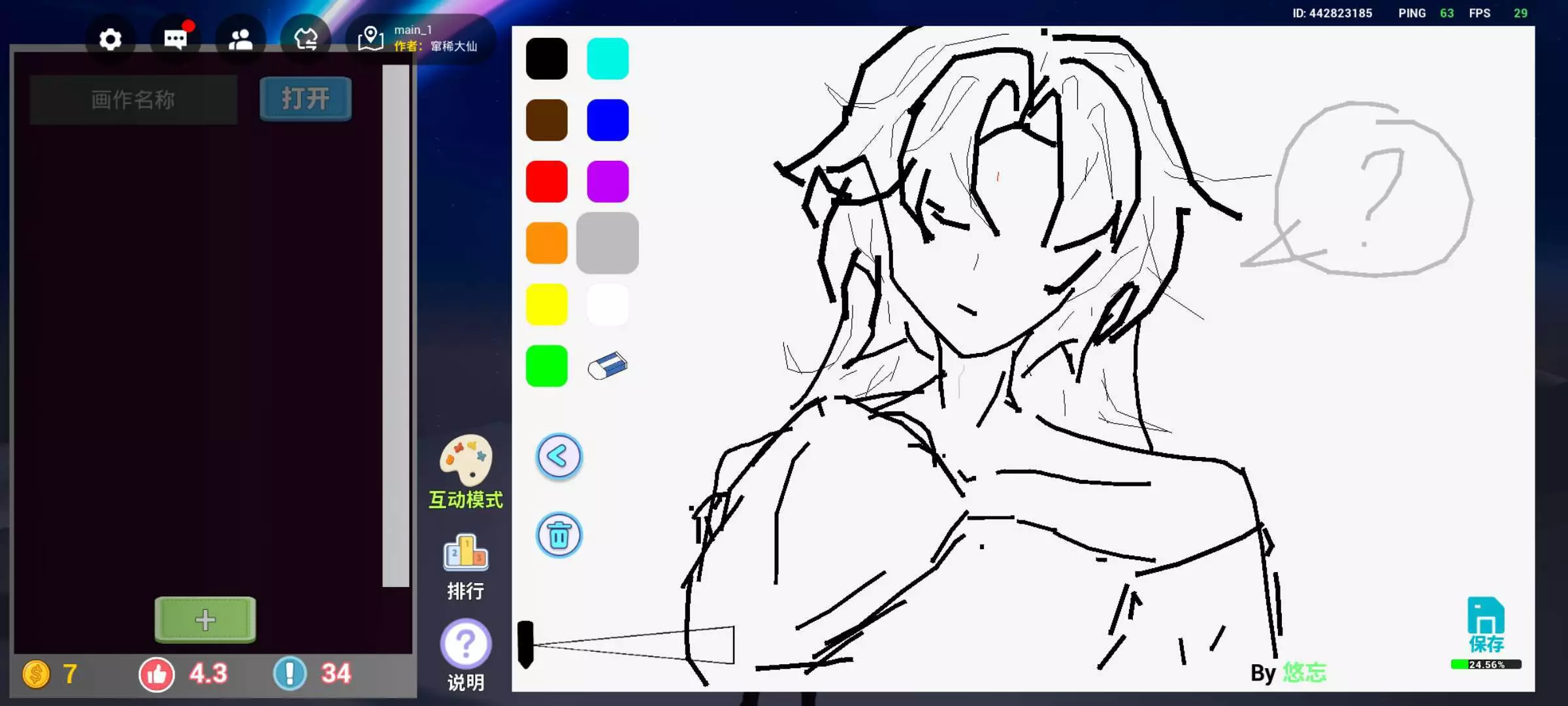This screenshot has width=1568, height=706.
Task: Clear canvas with trash icon
Action: pos(559,535)
